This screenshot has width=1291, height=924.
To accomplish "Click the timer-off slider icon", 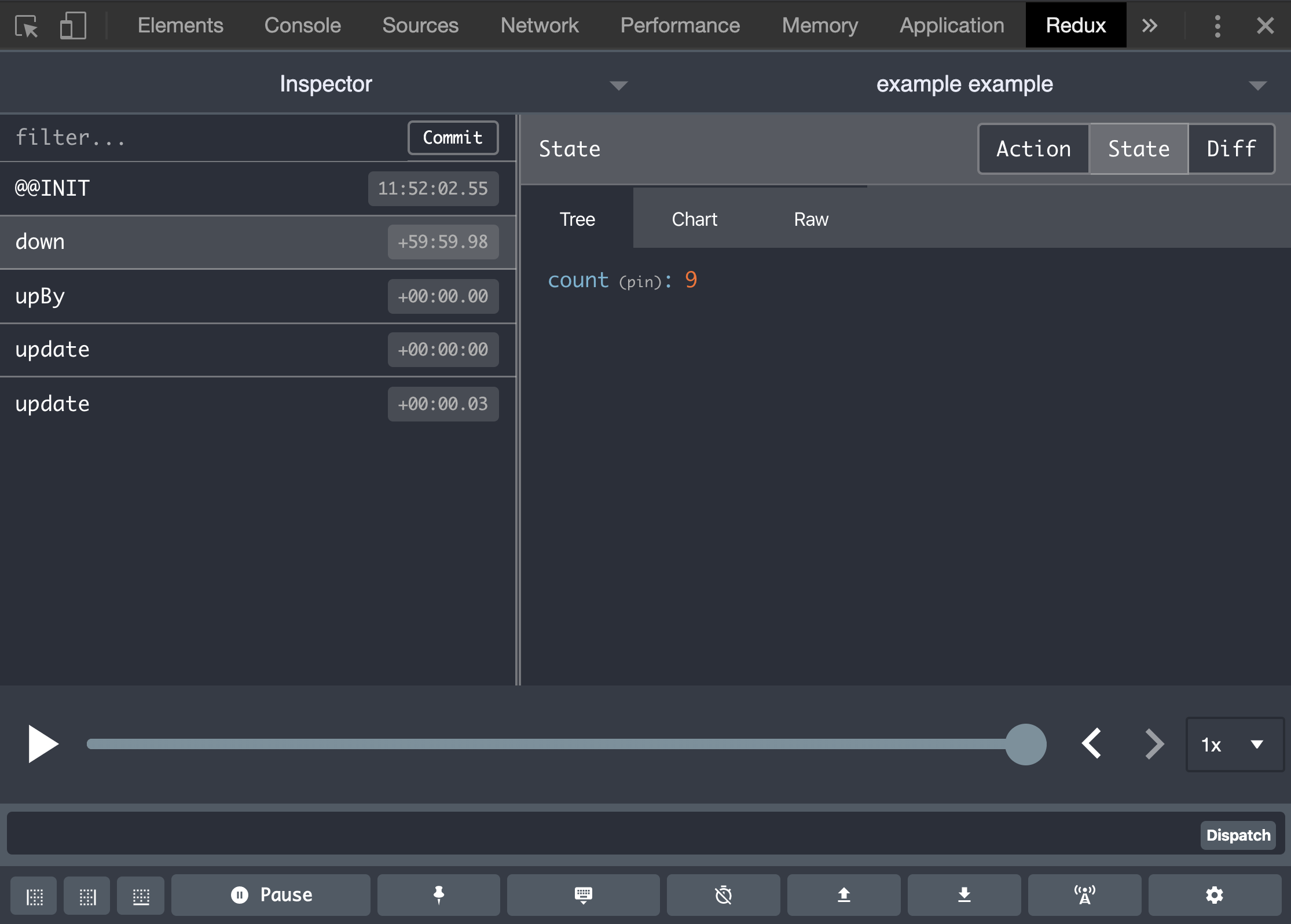I will (x=723, y=895).
